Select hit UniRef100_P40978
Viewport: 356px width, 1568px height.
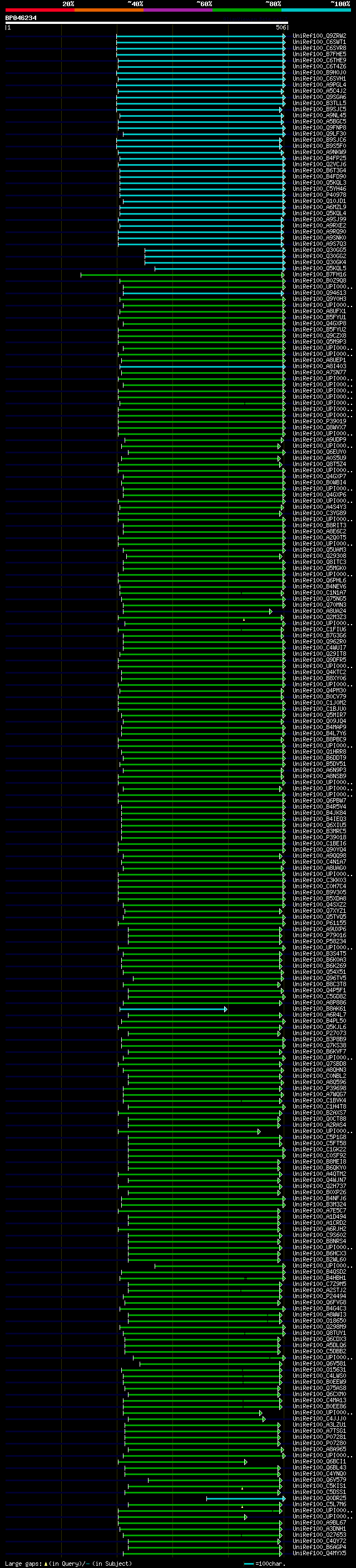tap(319, 195)
